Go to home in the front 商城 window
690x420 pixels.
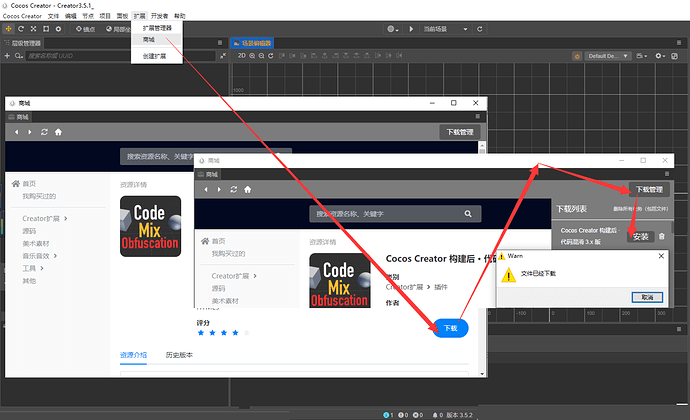point(248,189)
